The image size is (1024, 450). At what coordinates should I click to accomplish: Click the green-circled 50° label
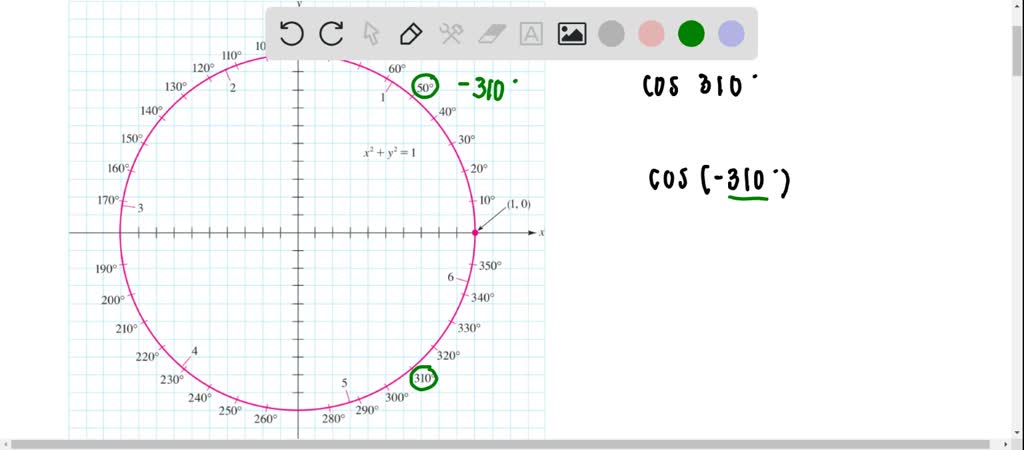pos(425,88)
